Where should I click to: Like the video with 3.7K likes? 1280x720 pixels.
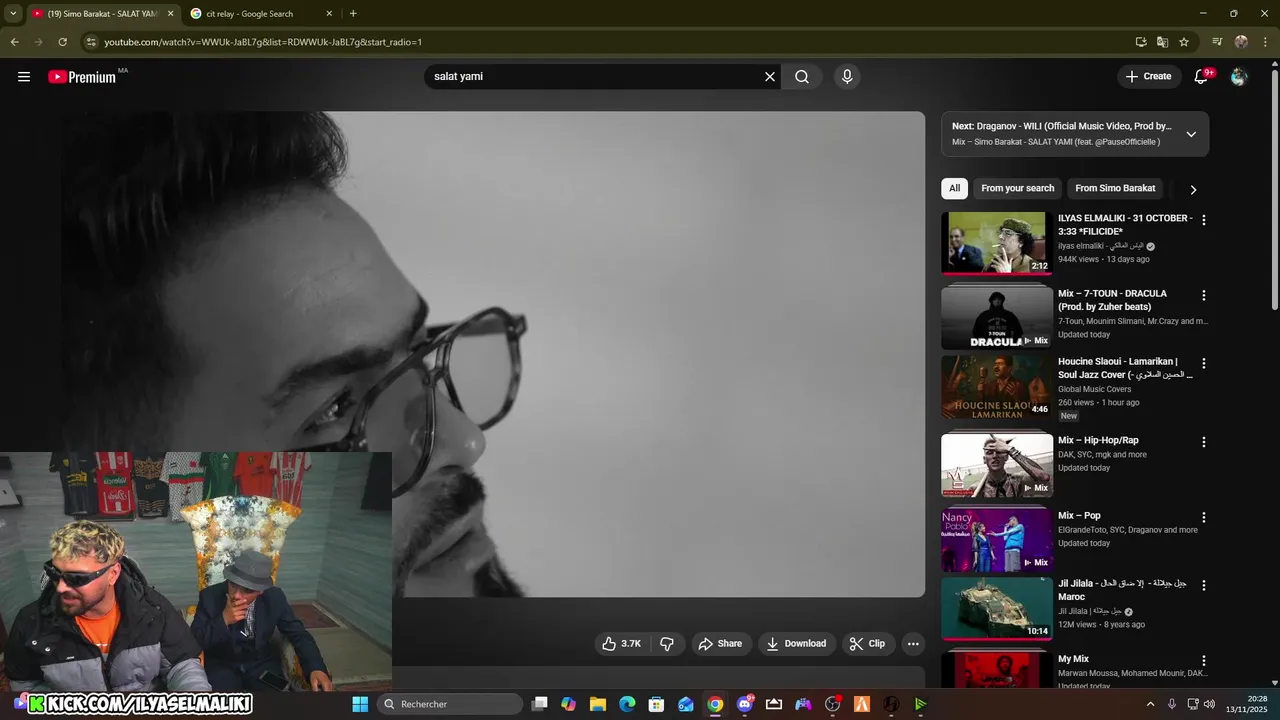point(621,644)
